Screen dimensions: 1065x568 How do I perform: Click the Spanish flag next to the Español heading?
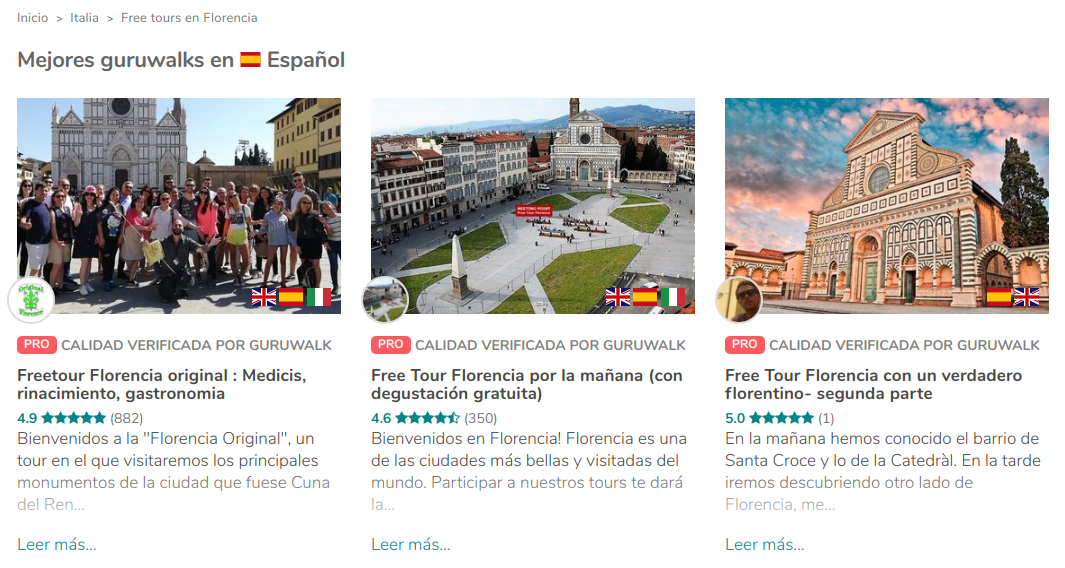click(x=250, y=60)
